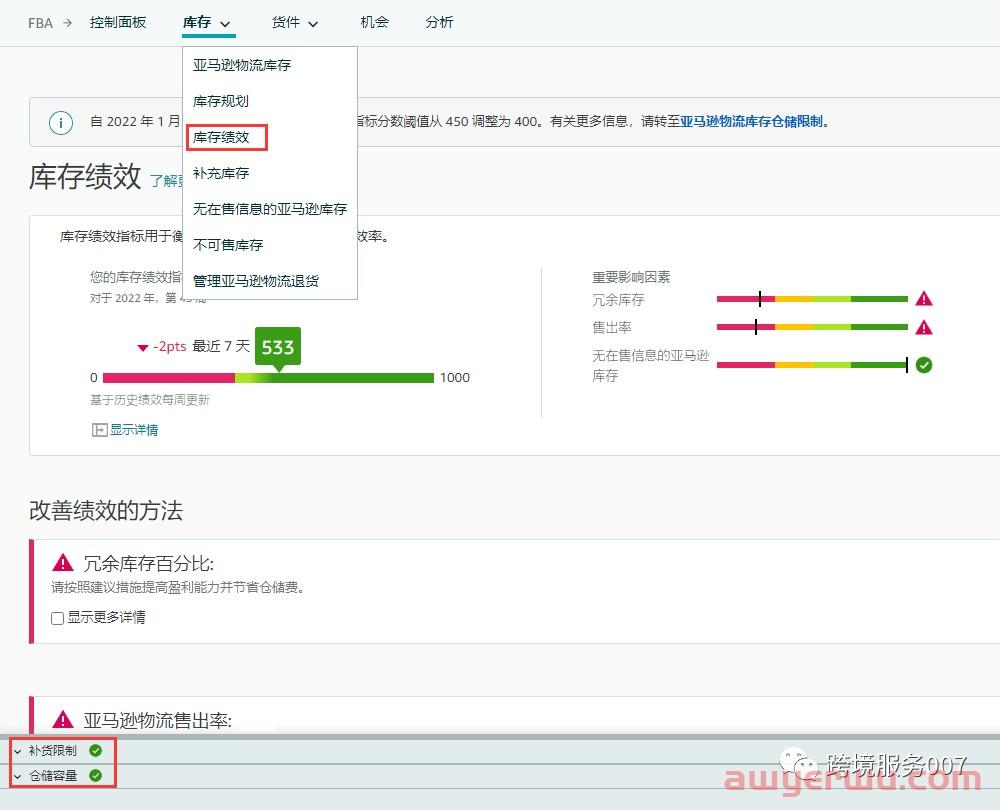The height and width of the screenshot is (810, 1000).
Task: Click the 533 score marker
Action: (x=277, y=348)
